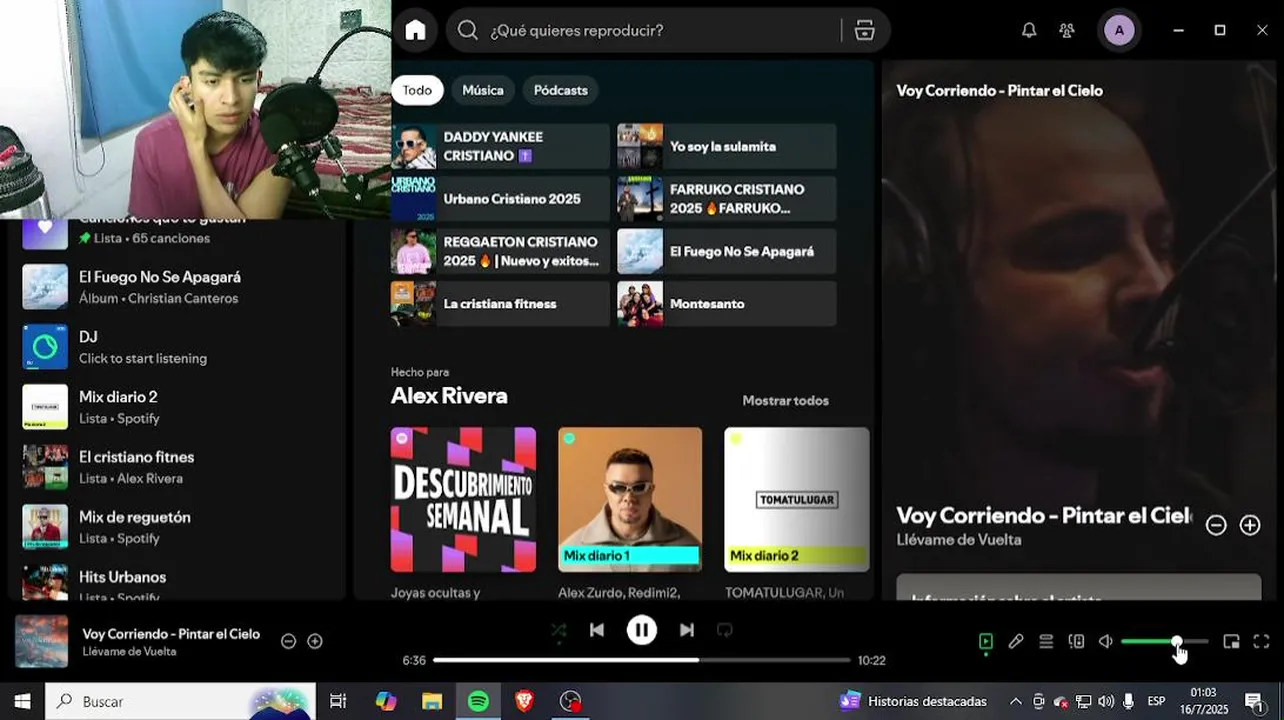
Task: Enter full screen mode in player
Action: (1262, 641)
